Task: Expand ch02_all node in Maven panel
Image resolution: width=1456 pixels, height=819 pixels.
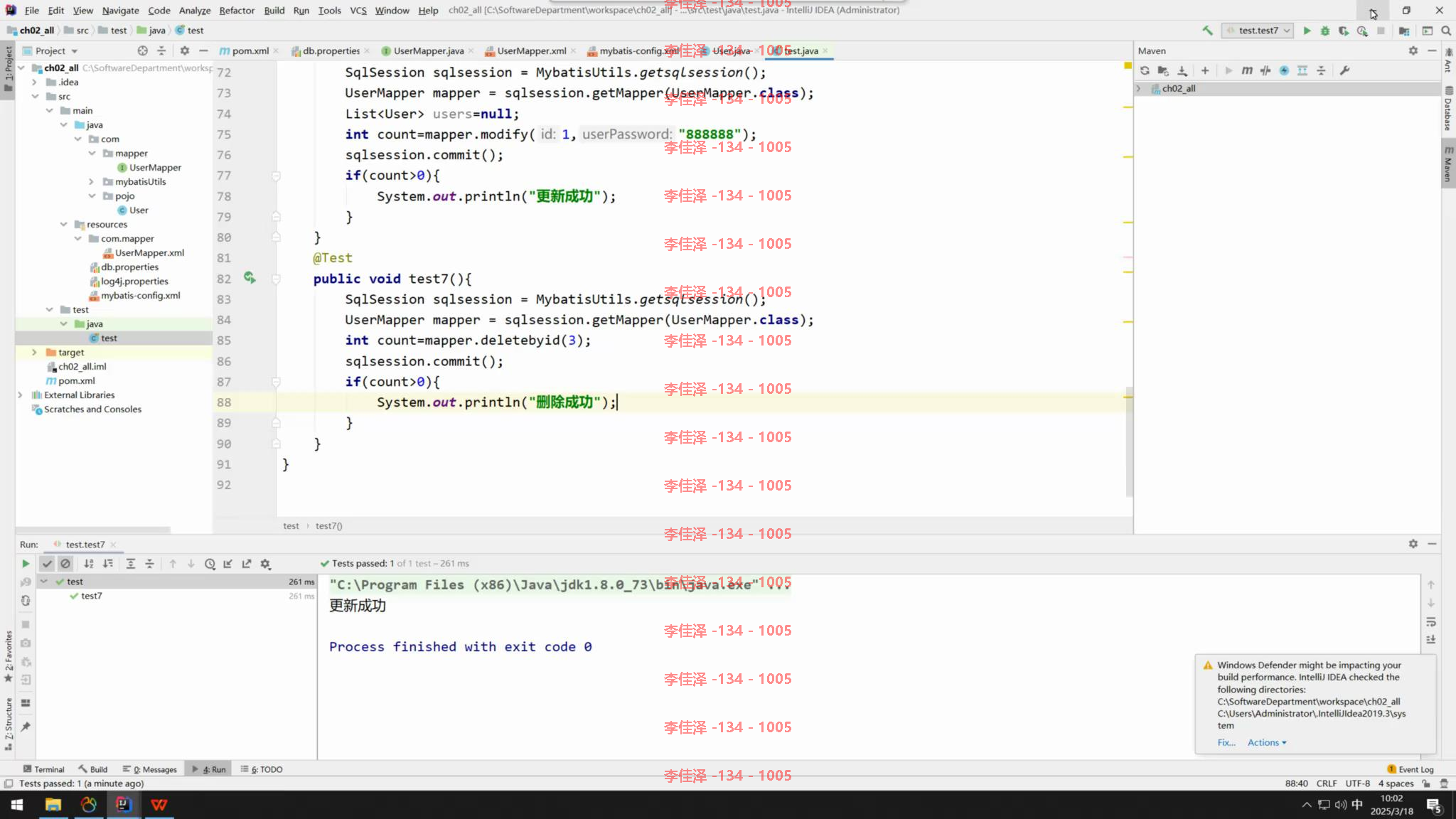Action: (1139, 89)
